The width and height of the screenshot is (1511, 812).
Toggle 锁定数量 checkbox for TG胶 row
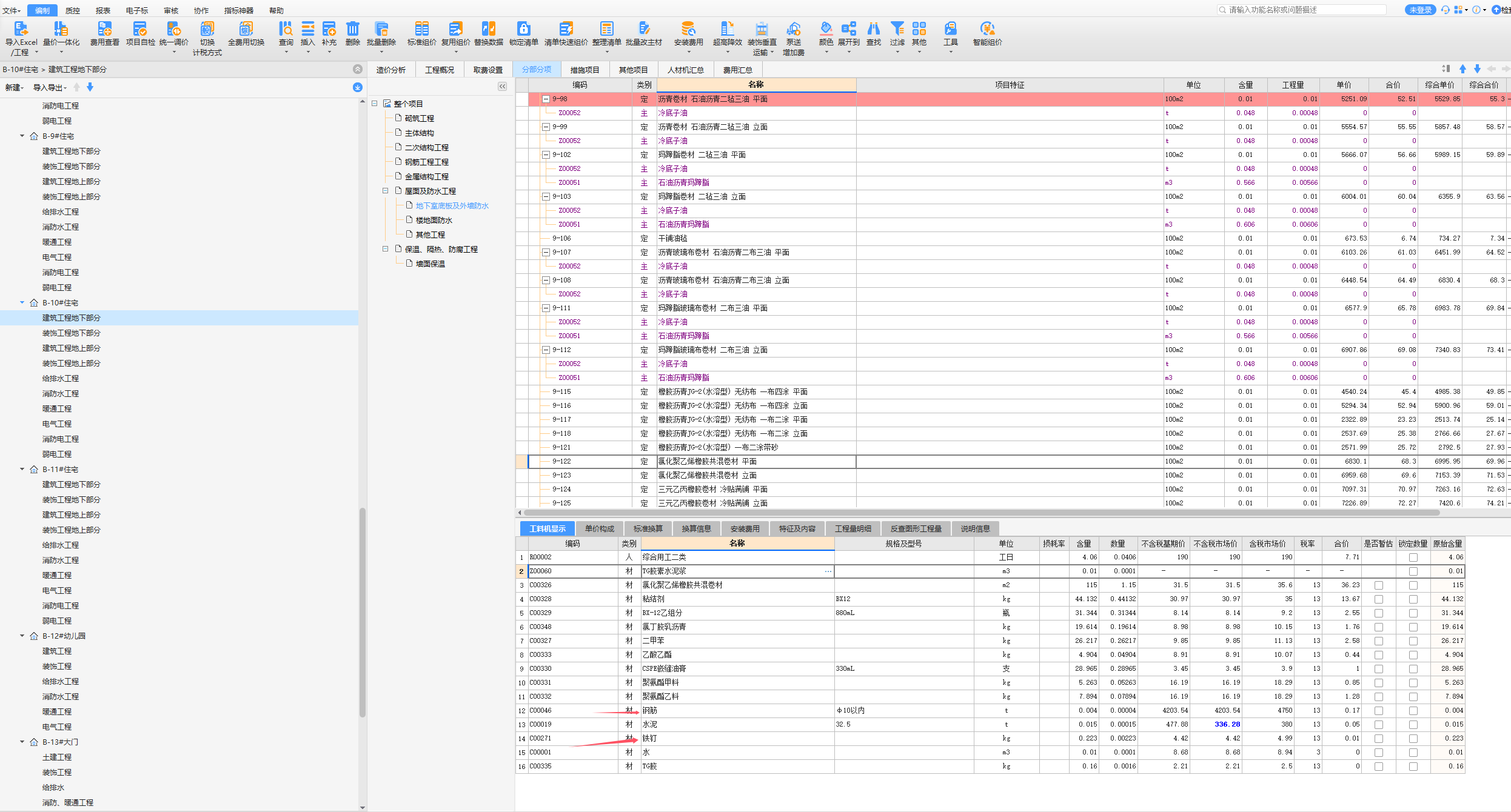click(1413, 767)
